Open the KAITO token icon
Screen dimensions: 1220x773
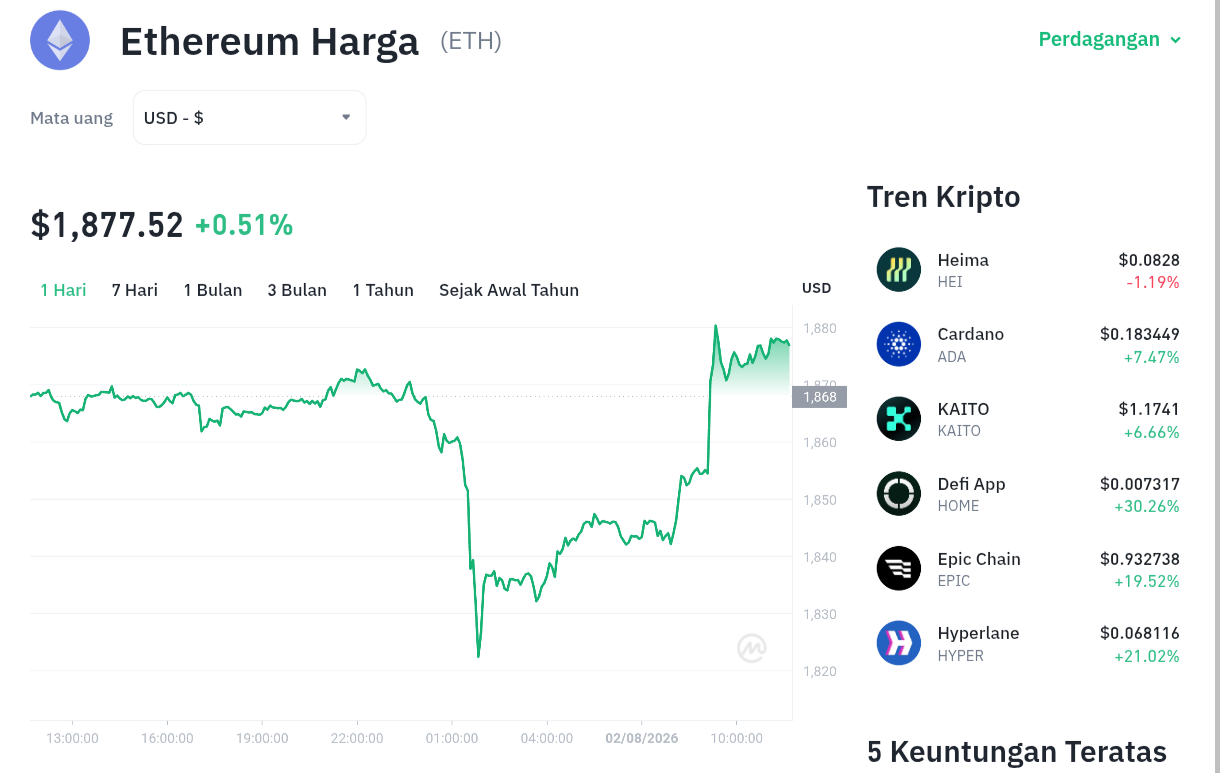tap(898, 419)
